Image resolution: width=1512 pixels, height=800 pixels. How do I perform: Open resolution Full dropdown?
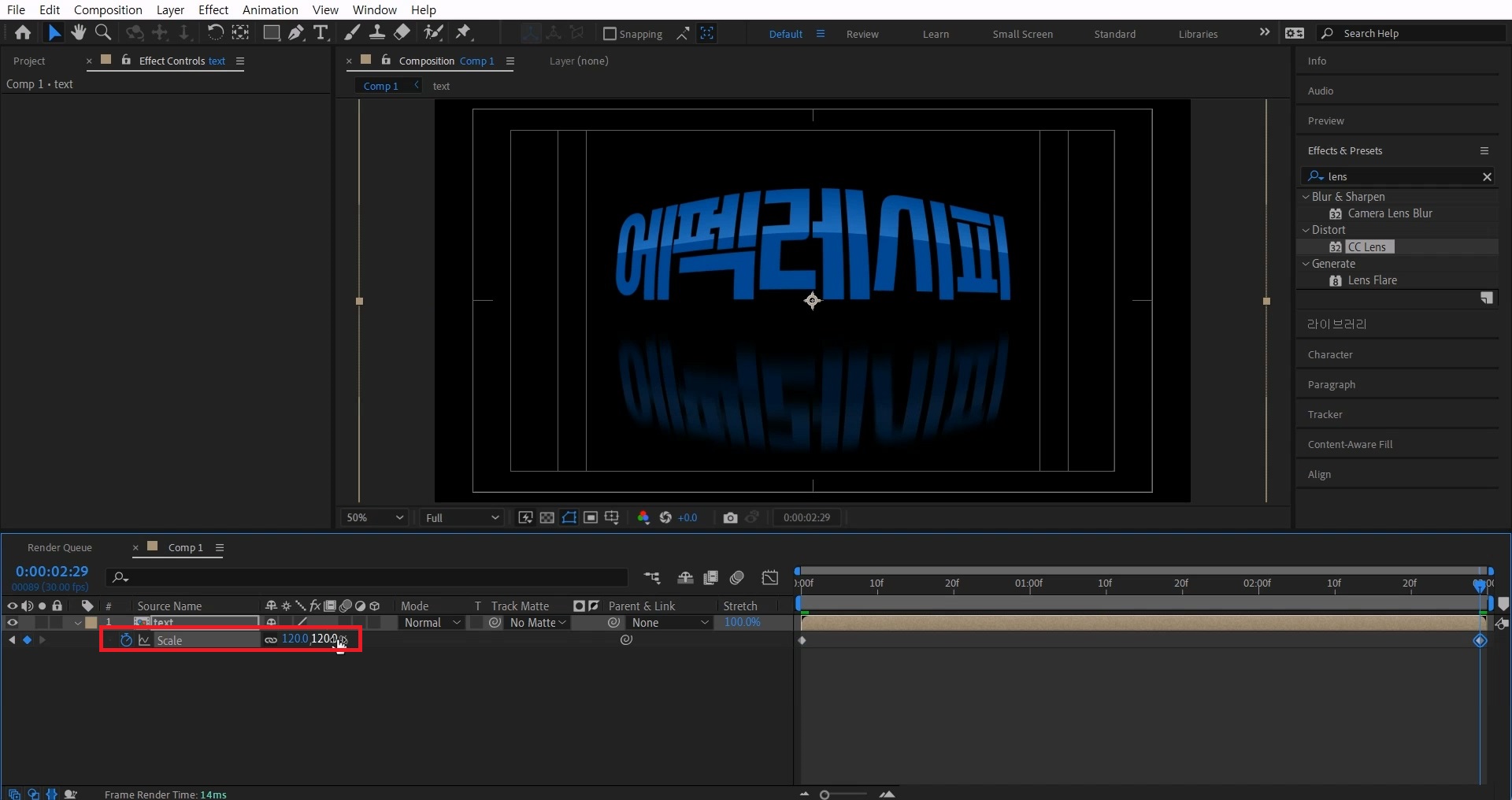(462, 517)
